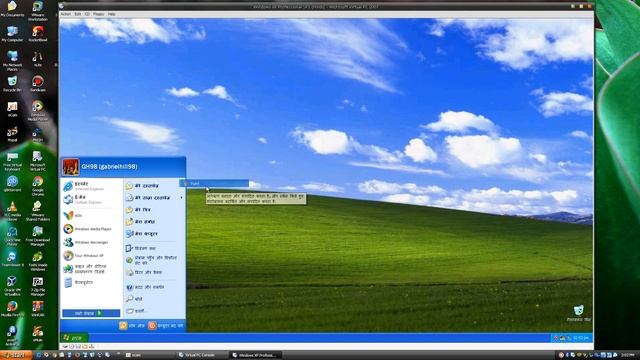Open the Action menu in Virtual PC window
The width and height of the screenshot is (640, 360).
(65, 14)
